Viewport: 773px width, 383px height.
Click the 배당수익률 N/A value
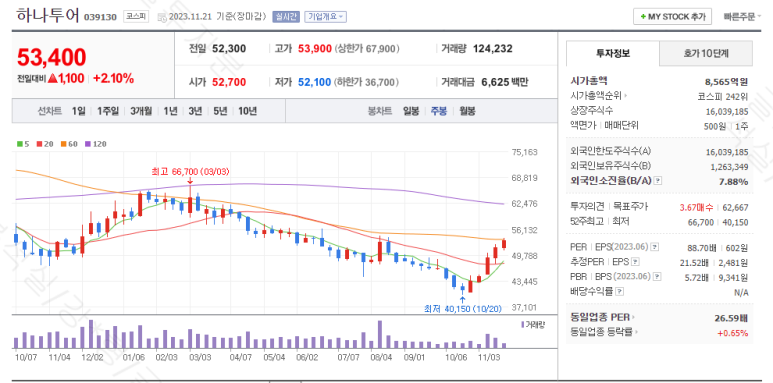pyautogui.click(x=741, y=292)
